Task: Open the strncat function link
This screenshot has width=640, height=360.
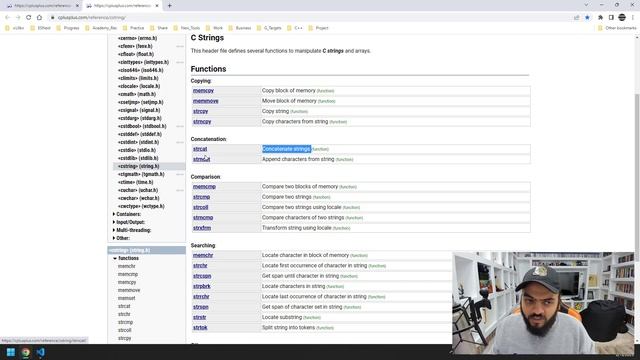Action: pos(202,159)
